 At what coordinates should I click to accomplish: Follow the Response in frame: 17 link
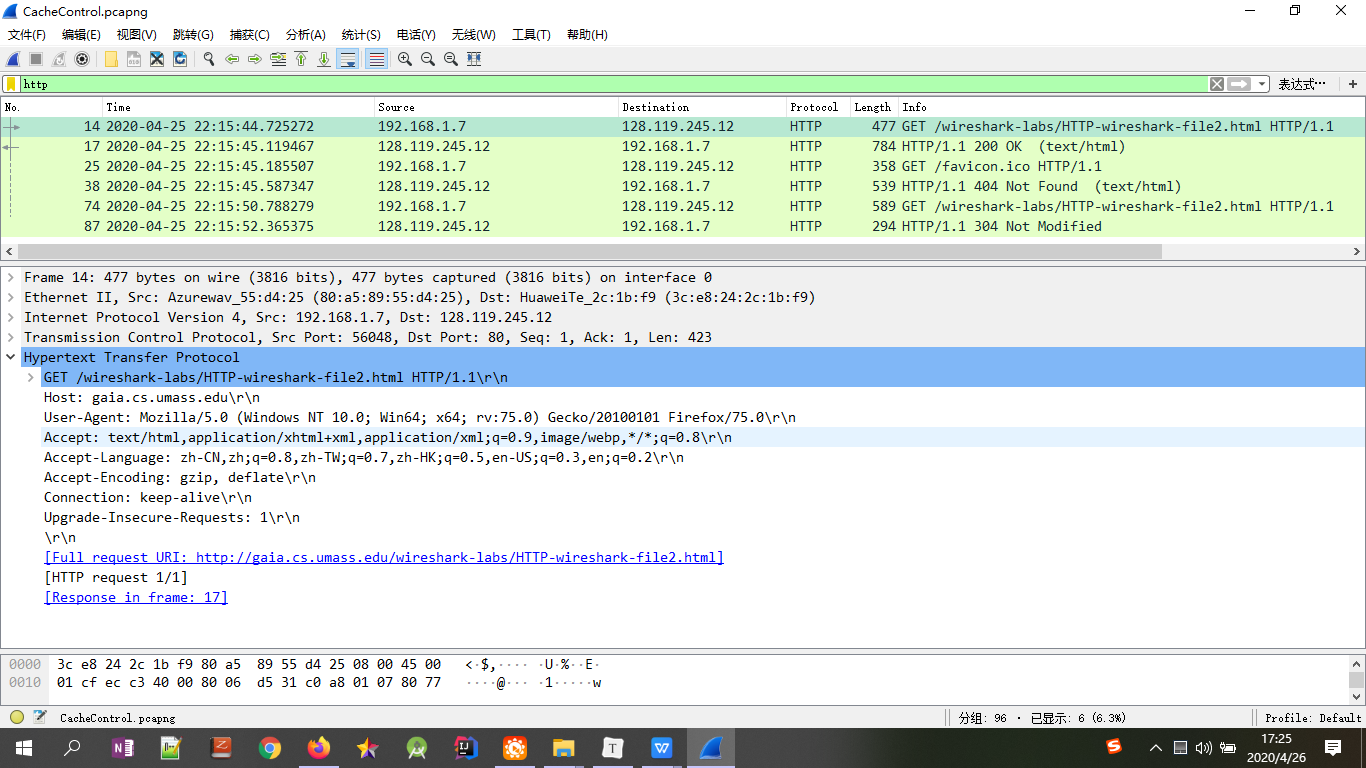135,597
